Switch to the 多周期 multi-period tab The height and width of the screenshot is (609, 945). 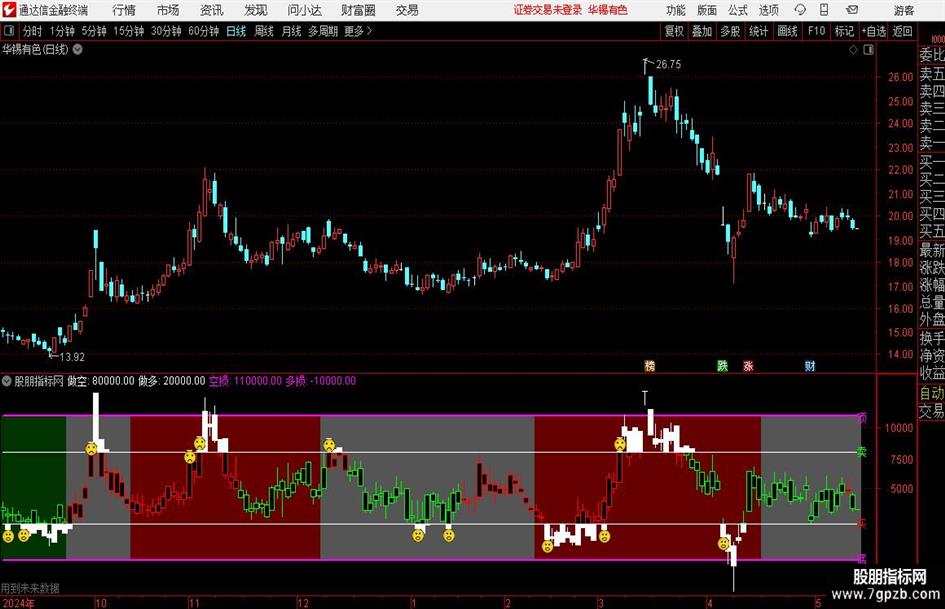323,31
